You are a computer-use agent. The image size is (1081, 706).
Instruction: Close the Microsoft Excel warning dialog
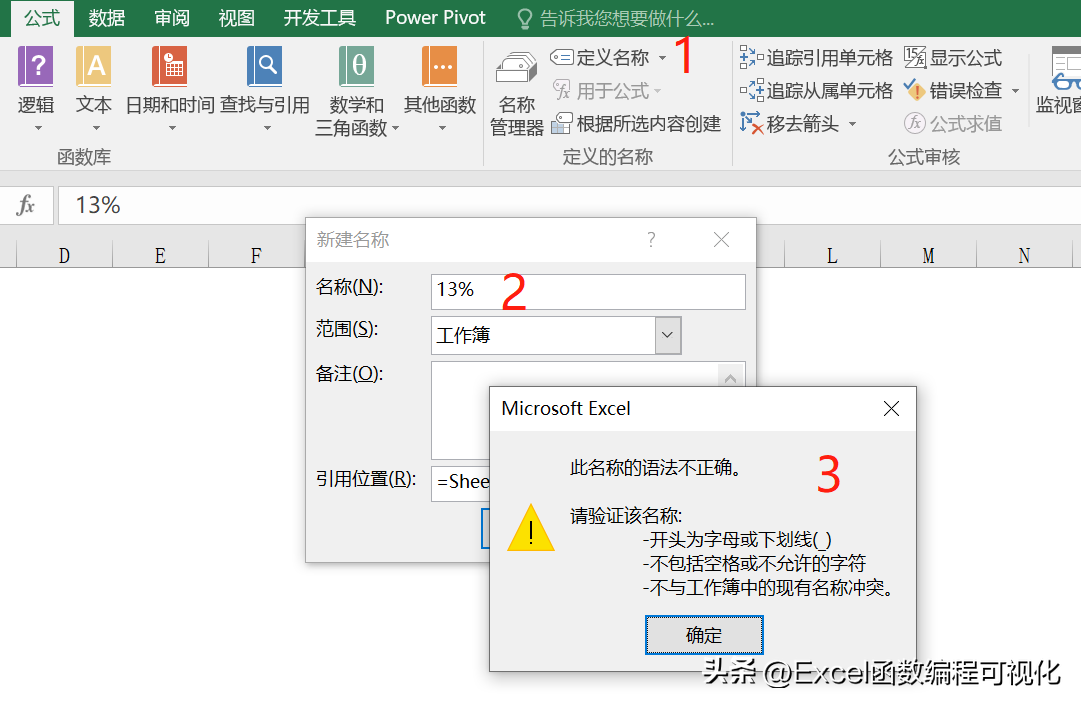(891, 409)
